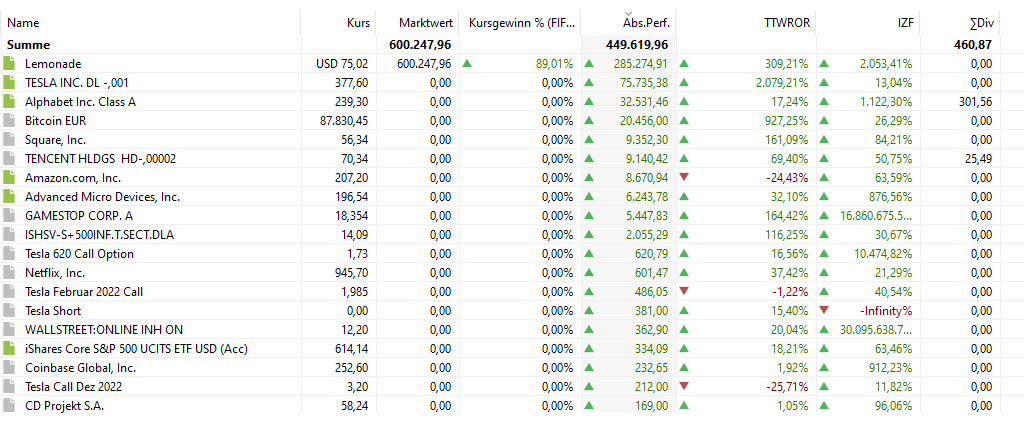Click the gray file icon beside WALLSTREET:ONLINE INH ON
The image size is (1024, 429).
coord(8,330)
